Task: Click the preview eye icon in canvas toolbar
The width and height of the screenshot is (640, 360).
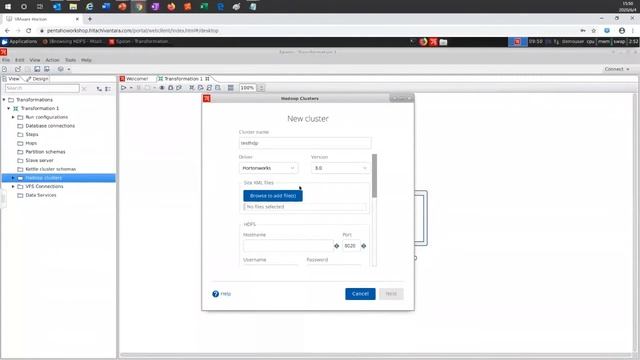Action: pyautogui.click(x=162, y=88)
